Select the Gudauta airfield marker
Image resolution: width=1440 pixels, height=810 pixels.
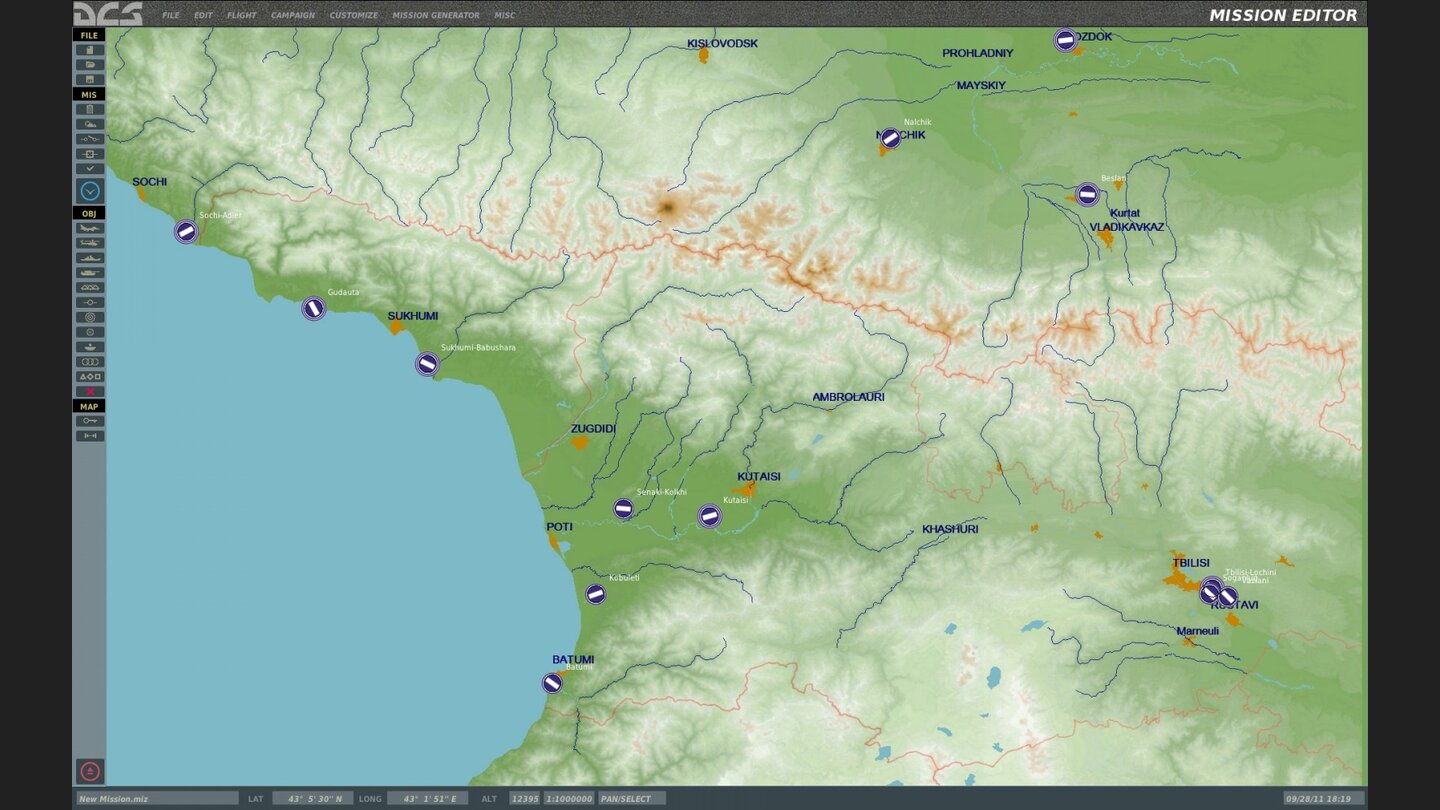pyautogui.click(x=314, y=309)
